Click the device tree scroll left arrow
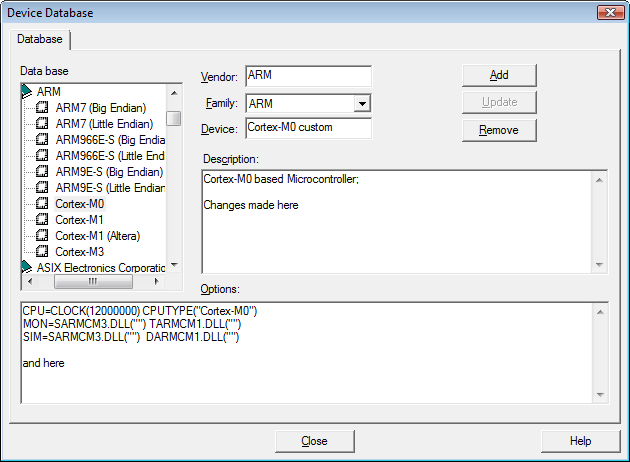 [x=30, y=282]
